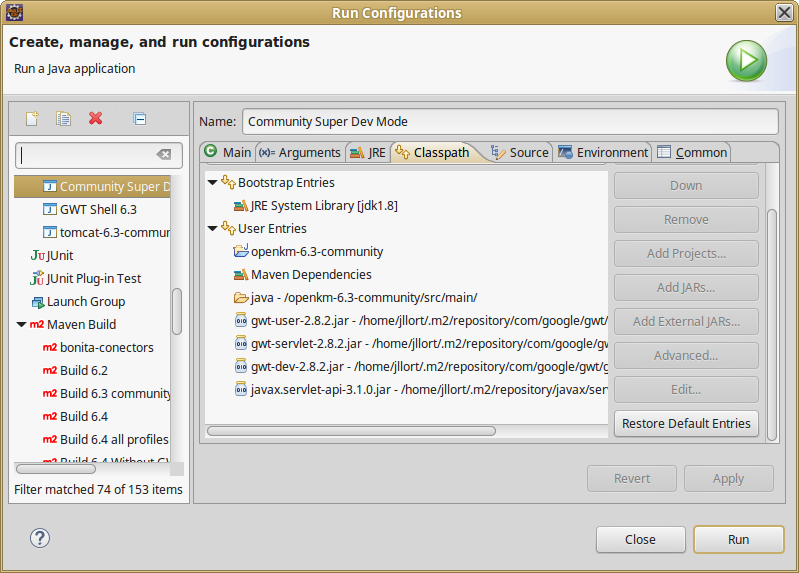Viewport: 799px width, 573px height.
Task: Click the m2 icon next to Maven Build
Action: (x=37, y=324)
